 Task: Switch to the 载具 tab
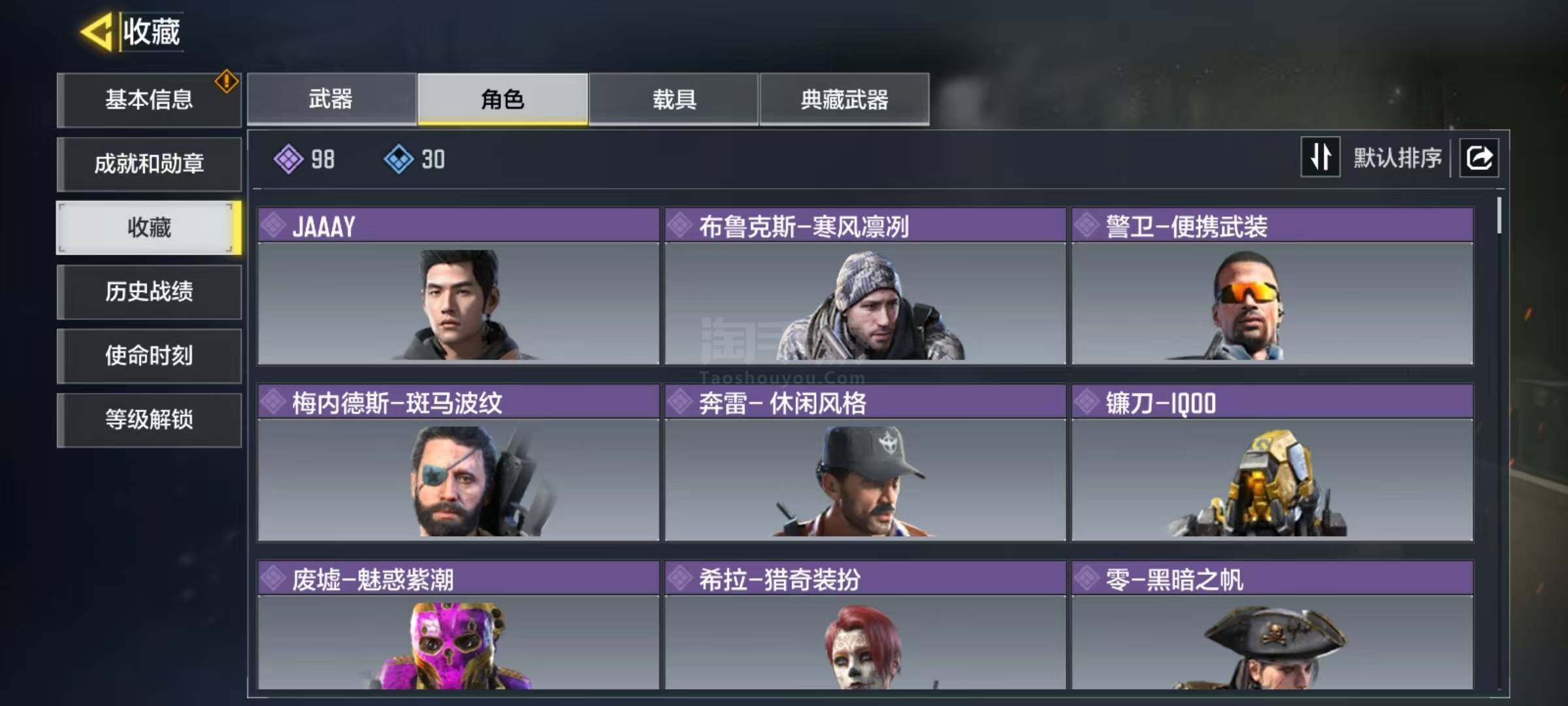pos(674,99)
